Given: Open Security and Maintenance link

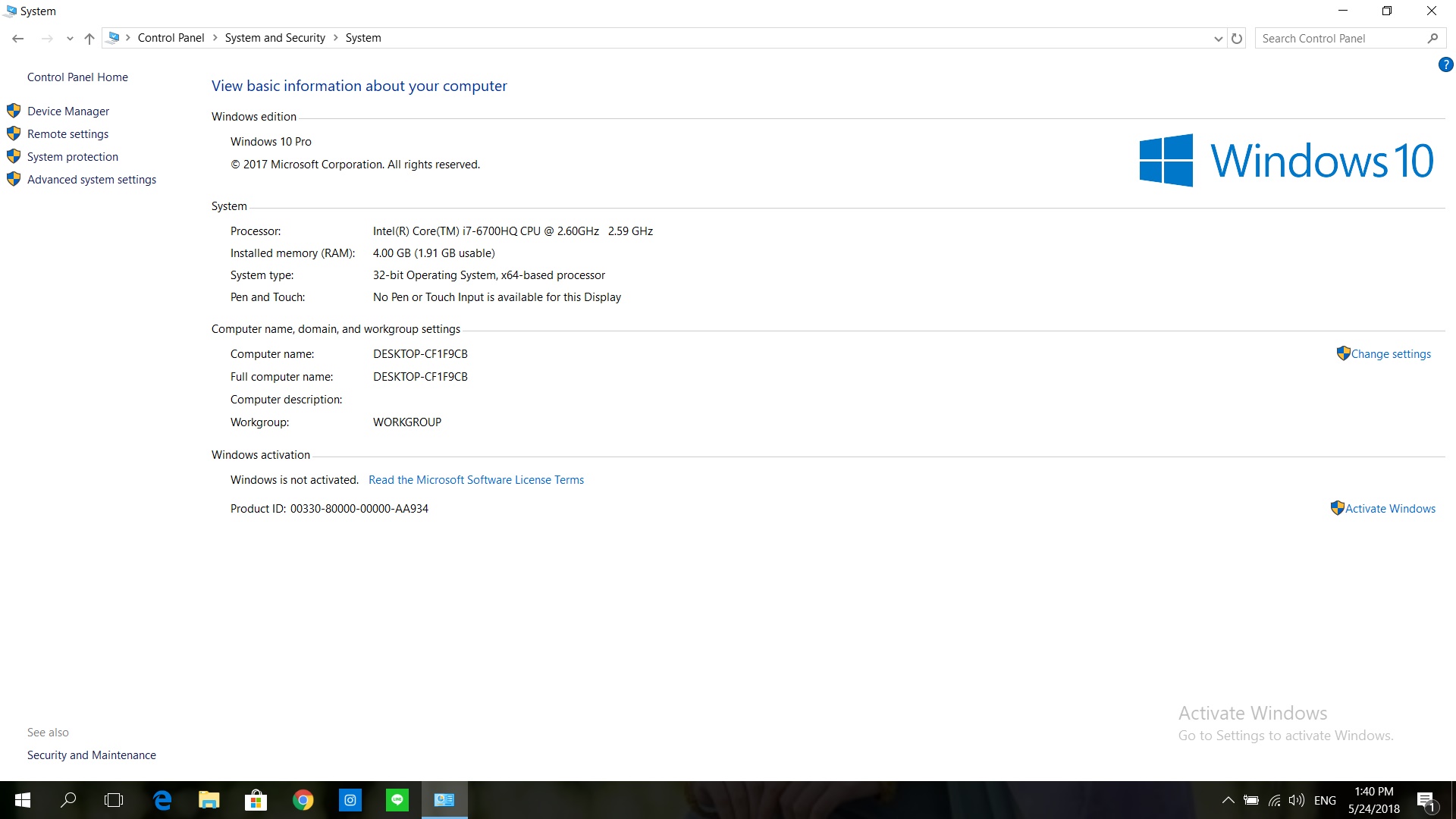Looking at the screenshot, I should tap(92, 755).
